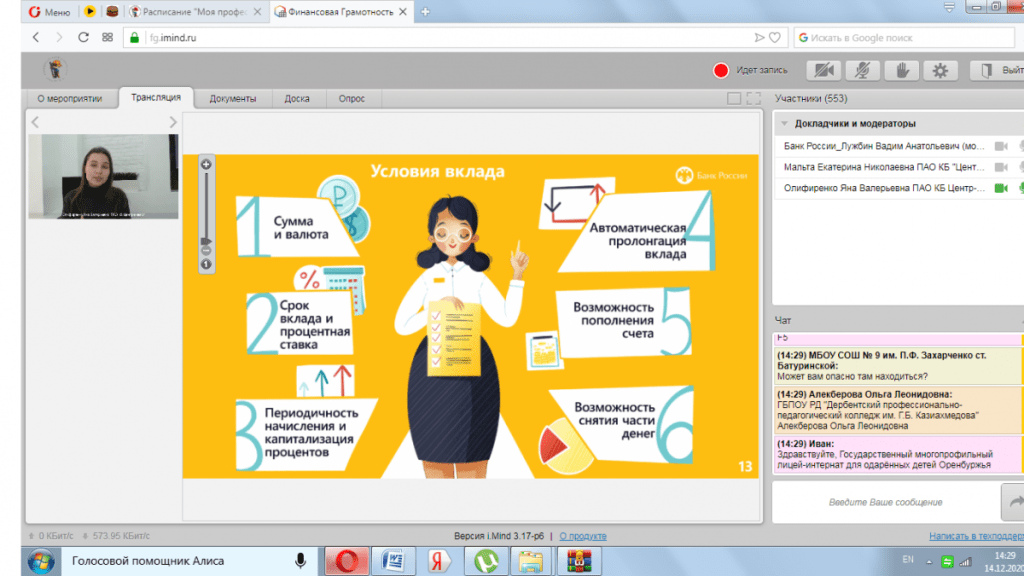Click the green camera icon next to Олифиренко

pos(1001,188)
